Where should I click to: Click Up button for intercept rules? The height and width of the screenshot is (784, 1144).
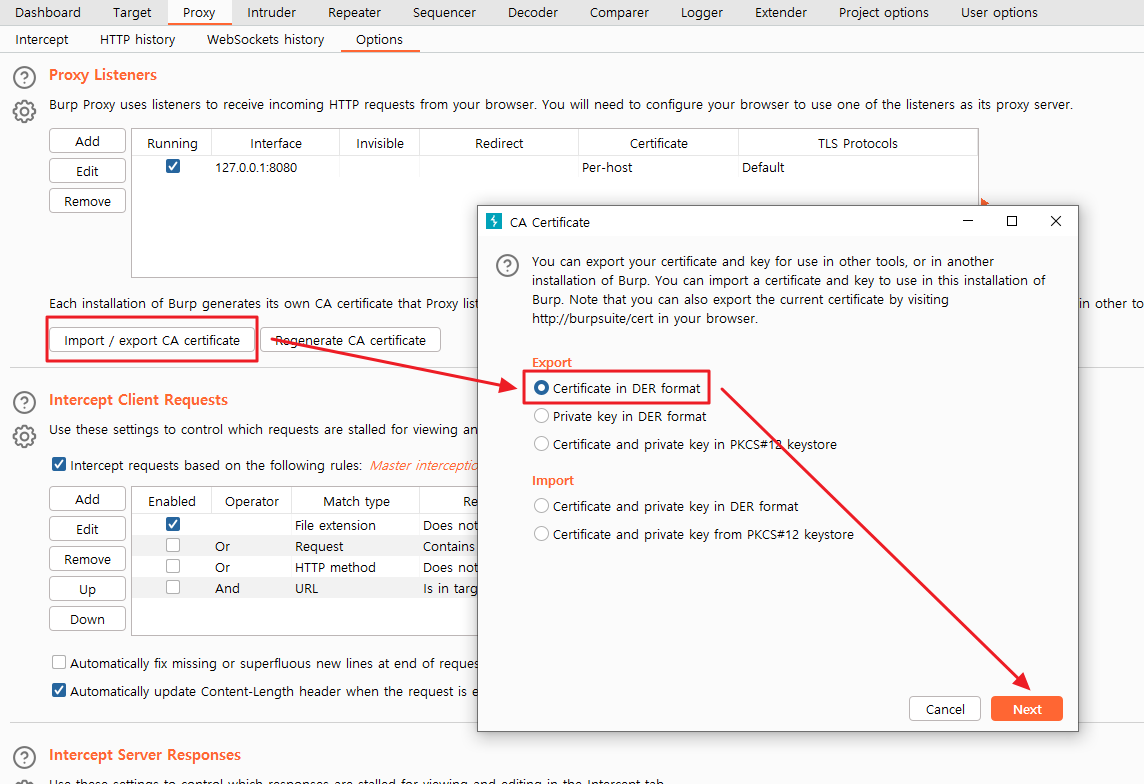[88, 589]
